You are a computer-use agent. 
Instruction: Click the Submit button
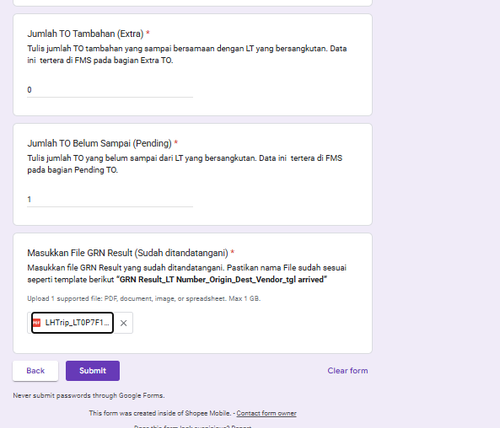[93, 371]
